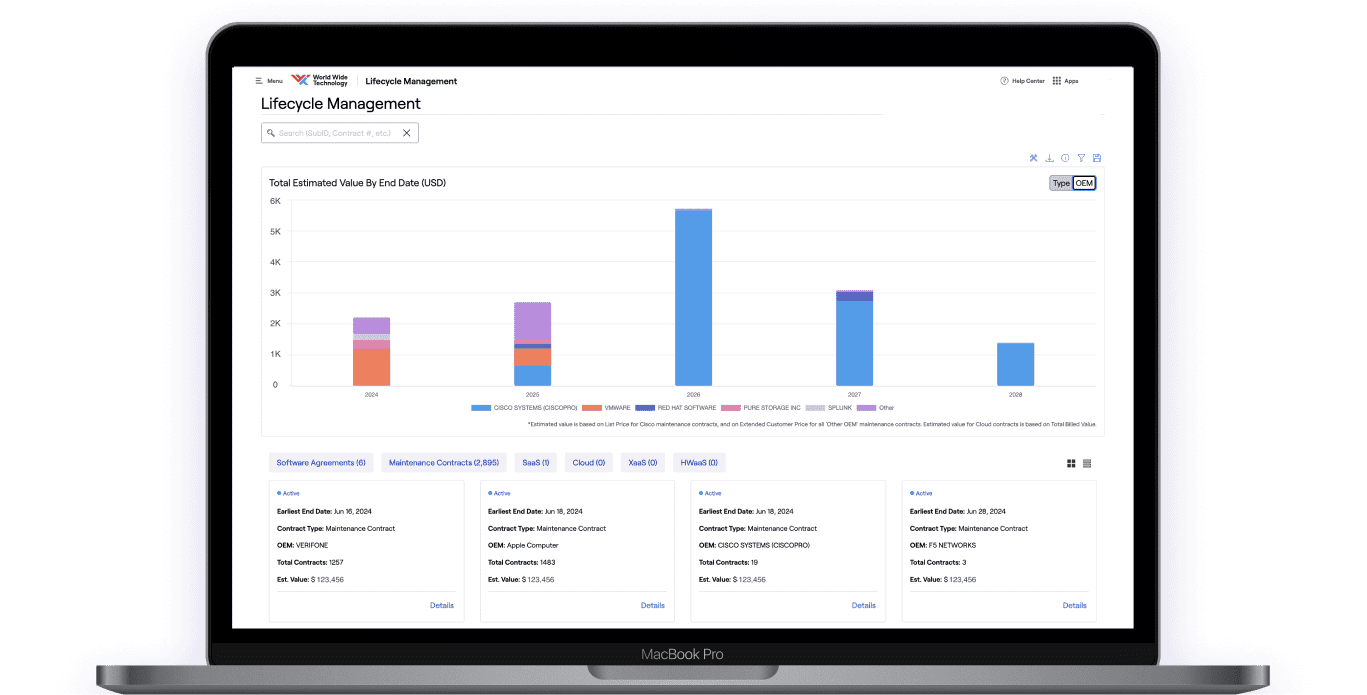This screenshot has width=1367, height=695.
Task: Click the World Wide Technology logo
Action: pos(319,81)
